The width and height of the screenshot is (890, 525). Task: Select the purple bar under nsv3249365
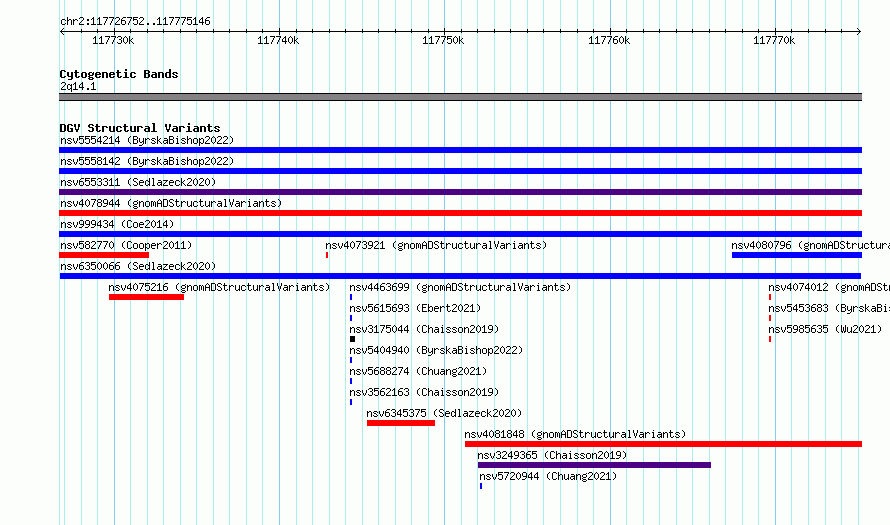(x=594, y=465)
